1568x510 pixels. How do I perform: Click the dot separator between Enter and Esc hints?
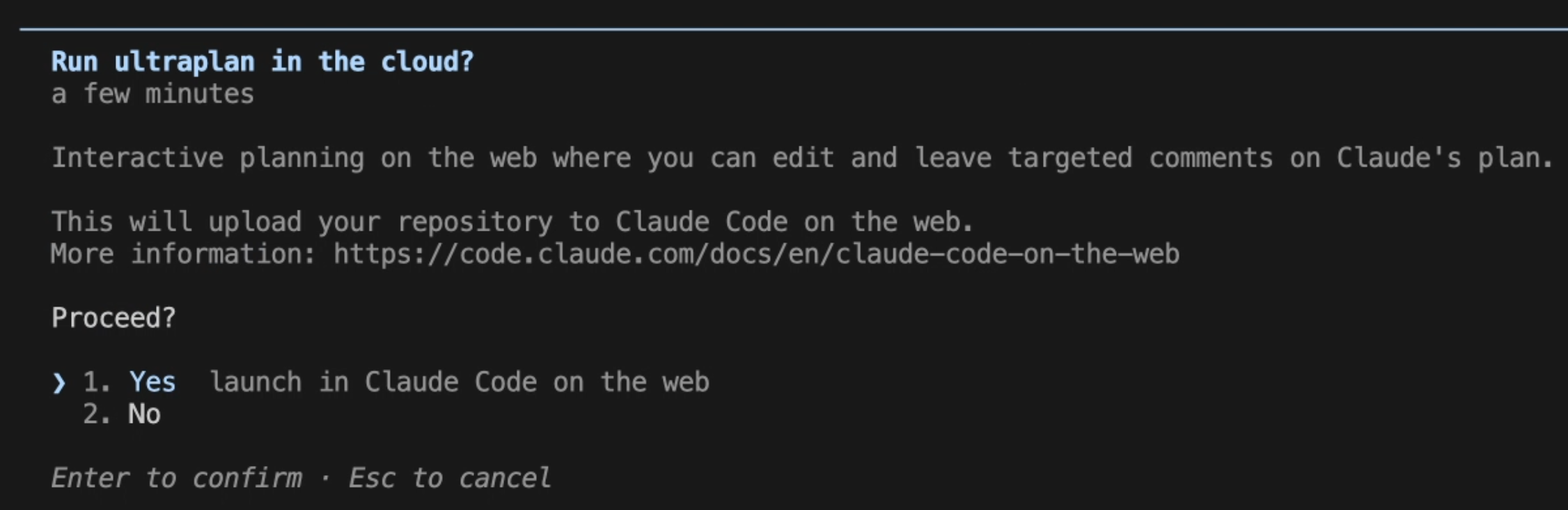[x=325, y=479]
